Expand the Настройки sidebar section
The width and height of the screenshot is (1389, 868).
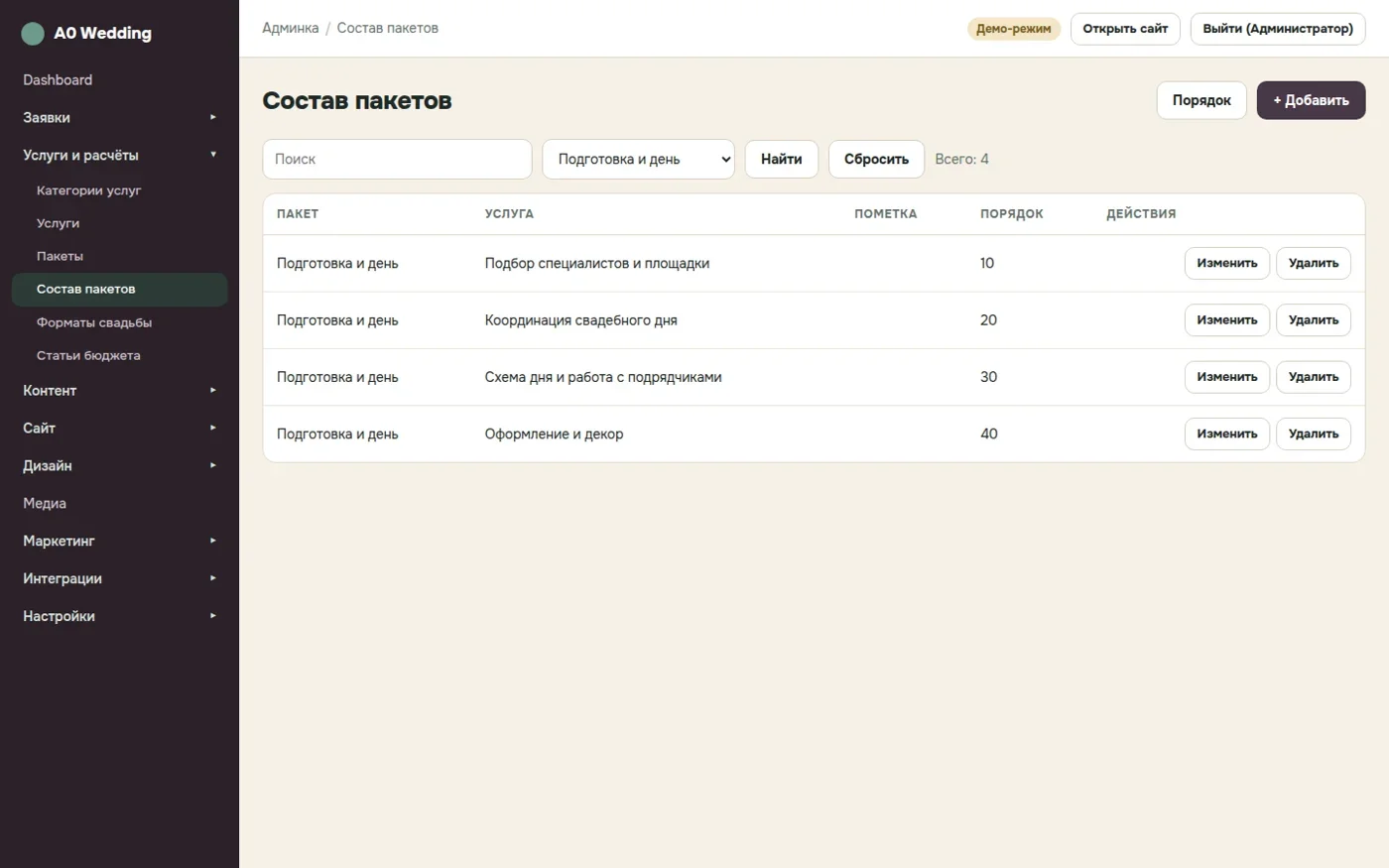119,617
